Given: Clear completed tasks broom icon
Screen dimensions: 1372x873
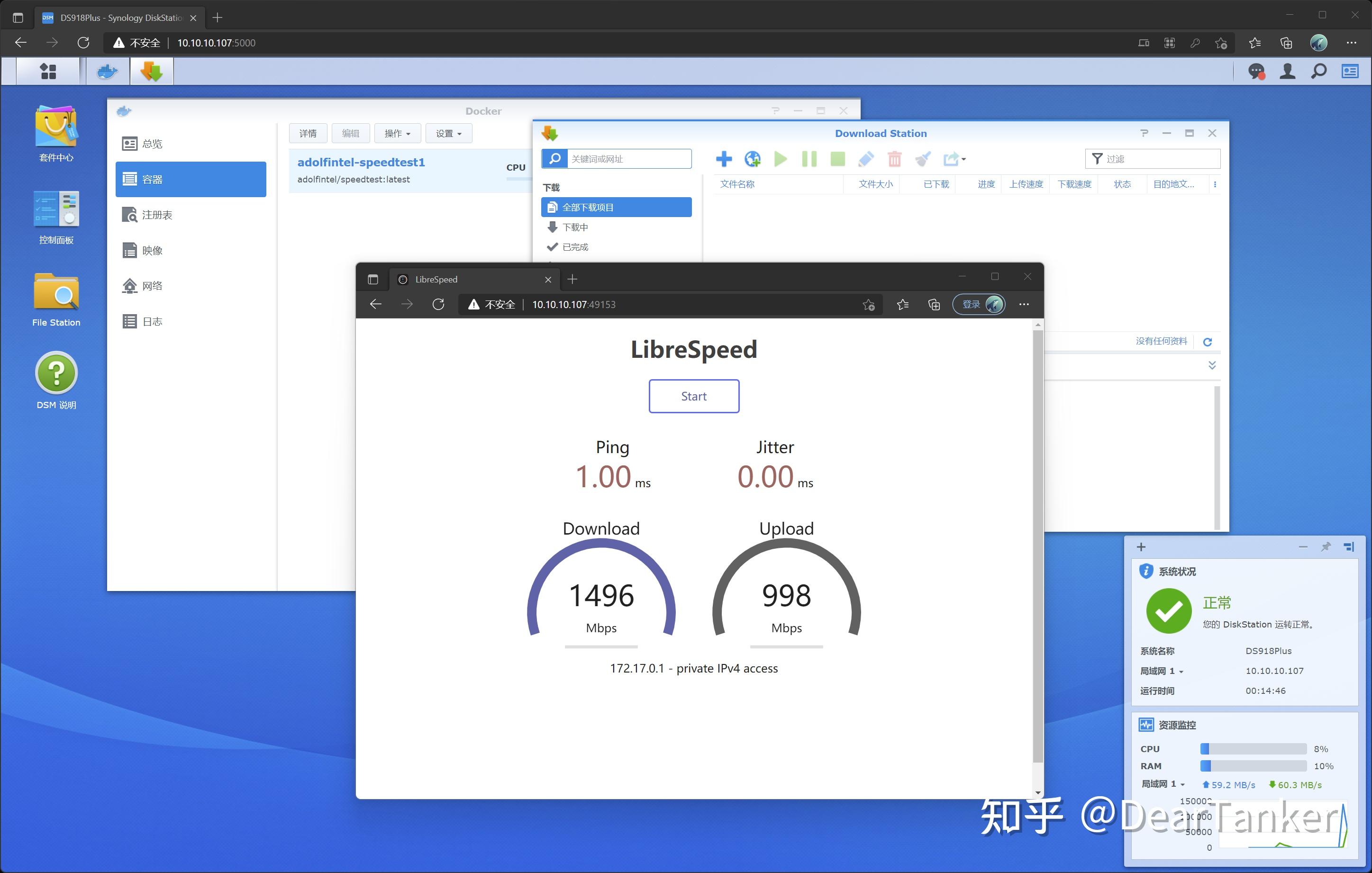Looking at the screenshot, I should (x=923, y=159).
